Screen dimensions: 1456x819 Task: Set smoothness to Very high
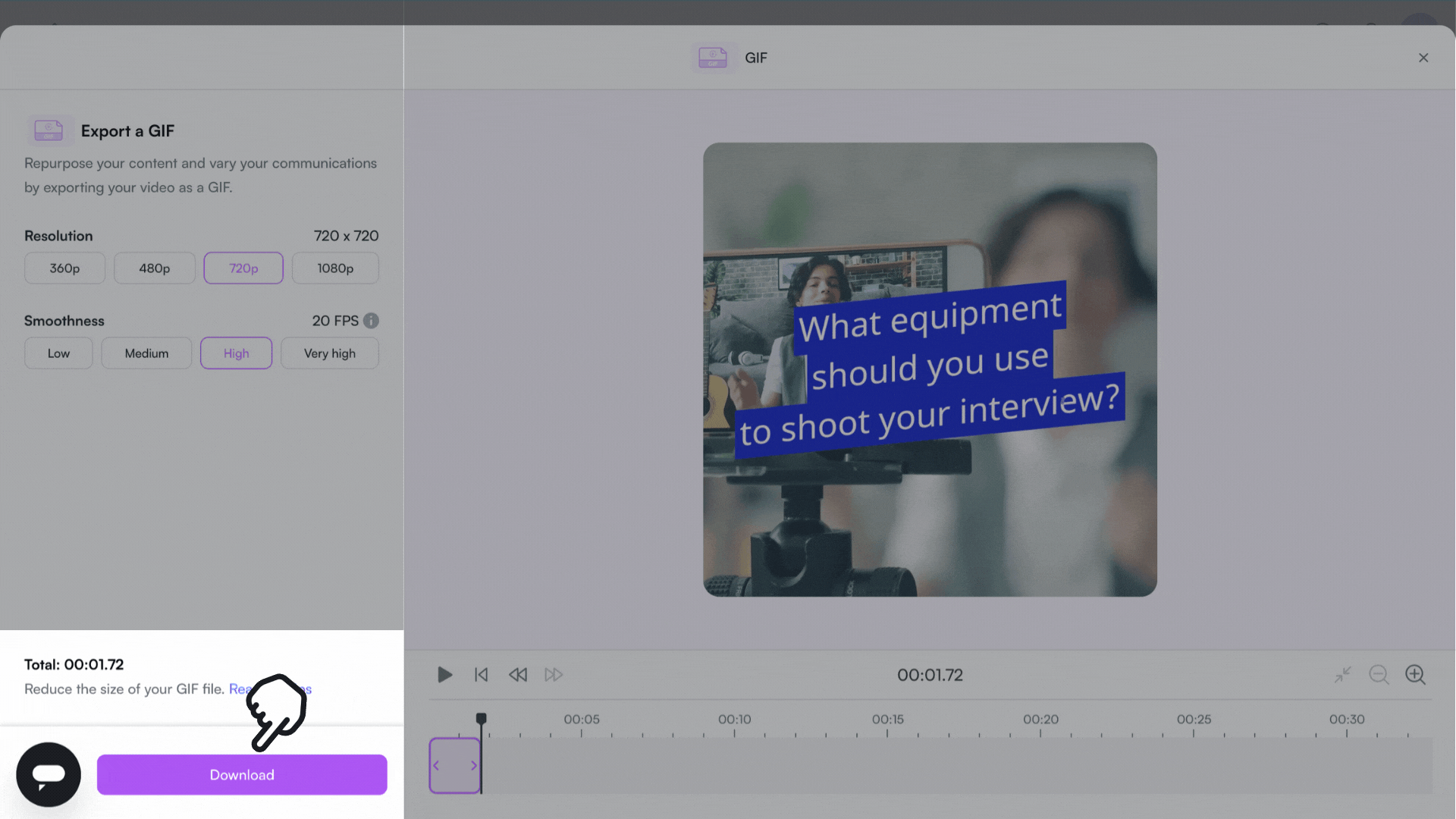click(x=329, y=353)
